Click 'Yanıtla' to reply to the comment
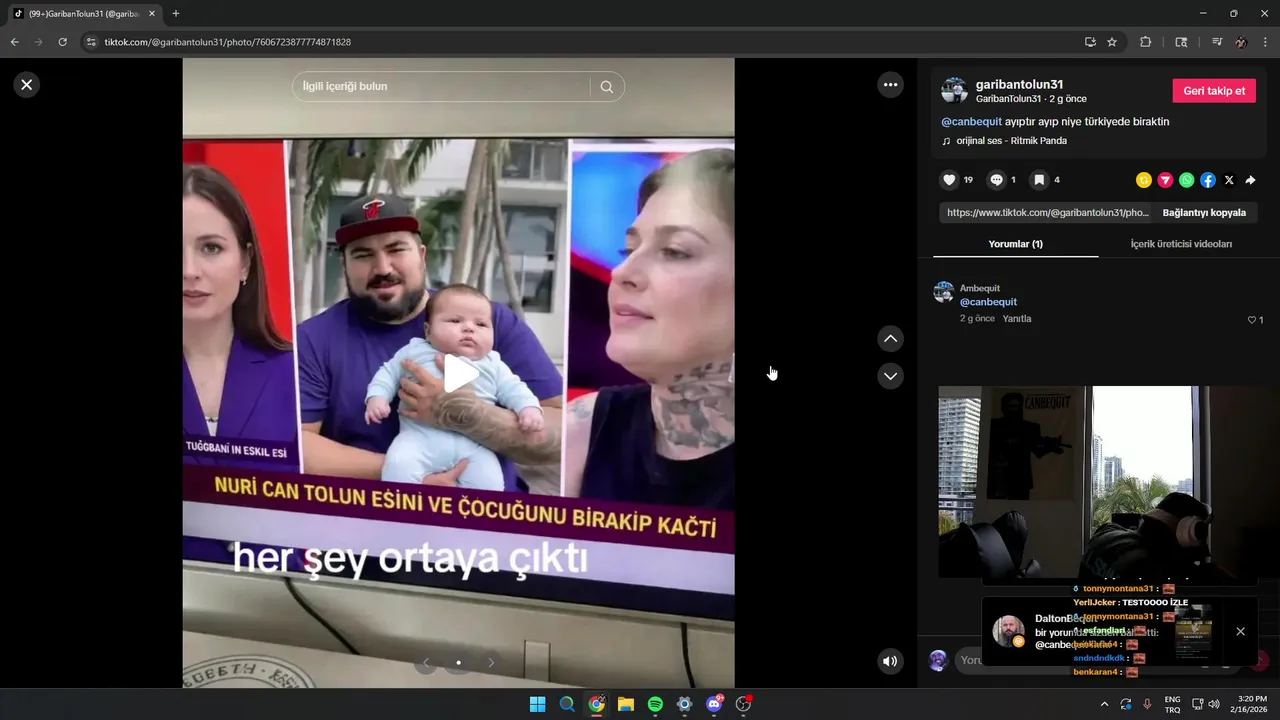 (1017, 319)
